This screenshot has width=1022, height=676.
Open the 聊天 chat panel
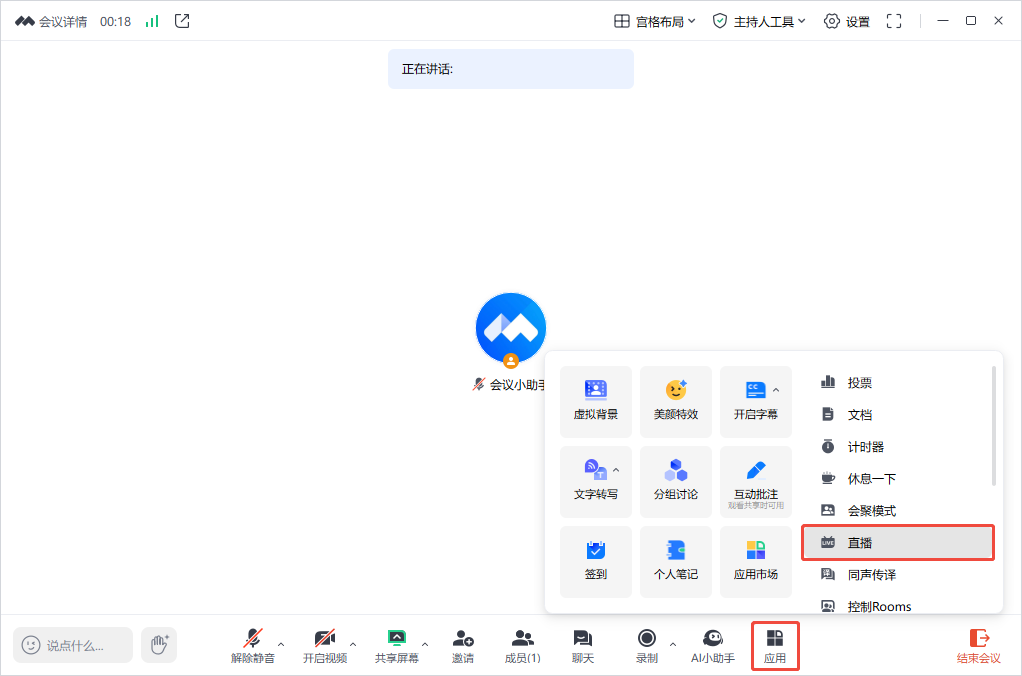pos(583,646)
